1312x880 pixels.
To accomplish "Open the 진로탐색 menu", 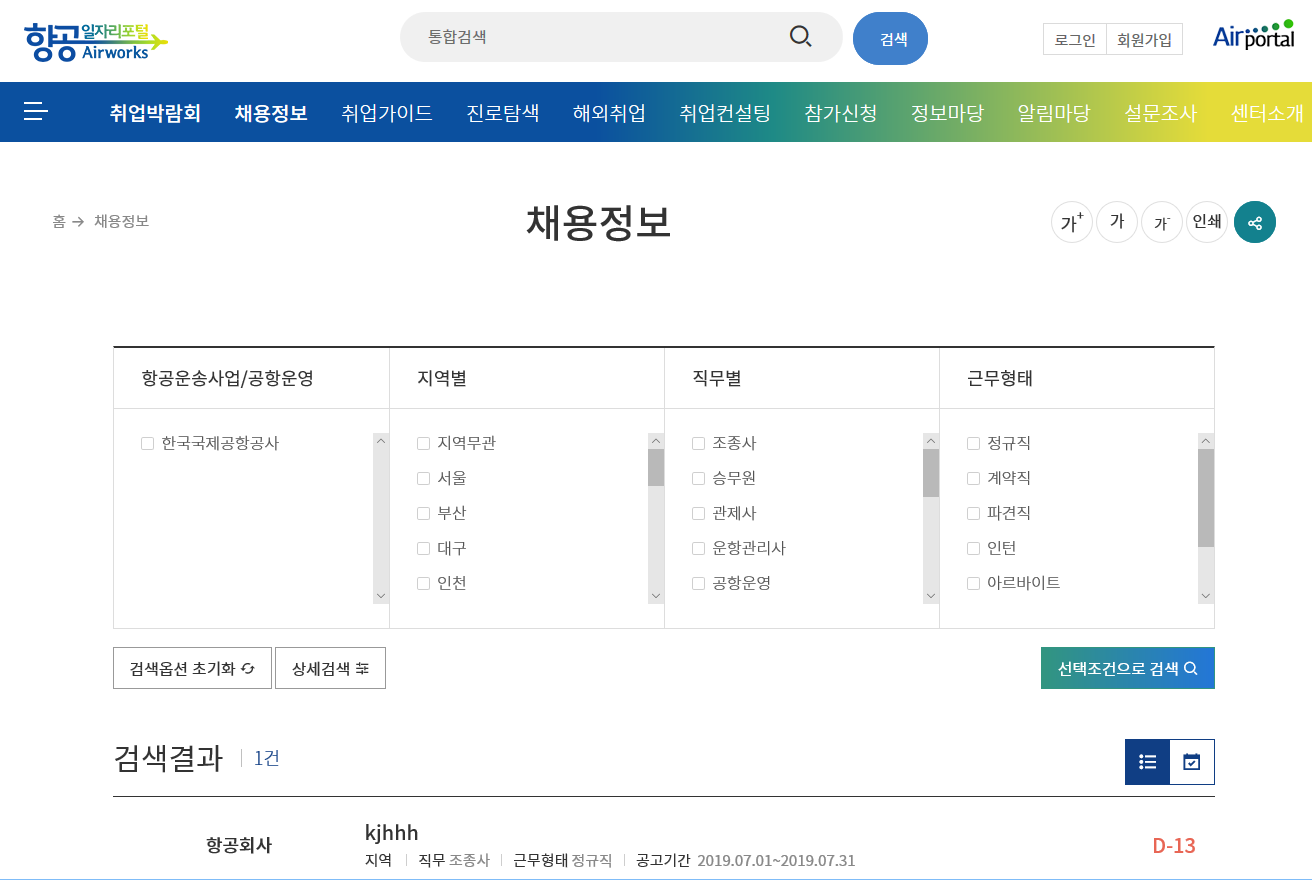I will point(503,113).
